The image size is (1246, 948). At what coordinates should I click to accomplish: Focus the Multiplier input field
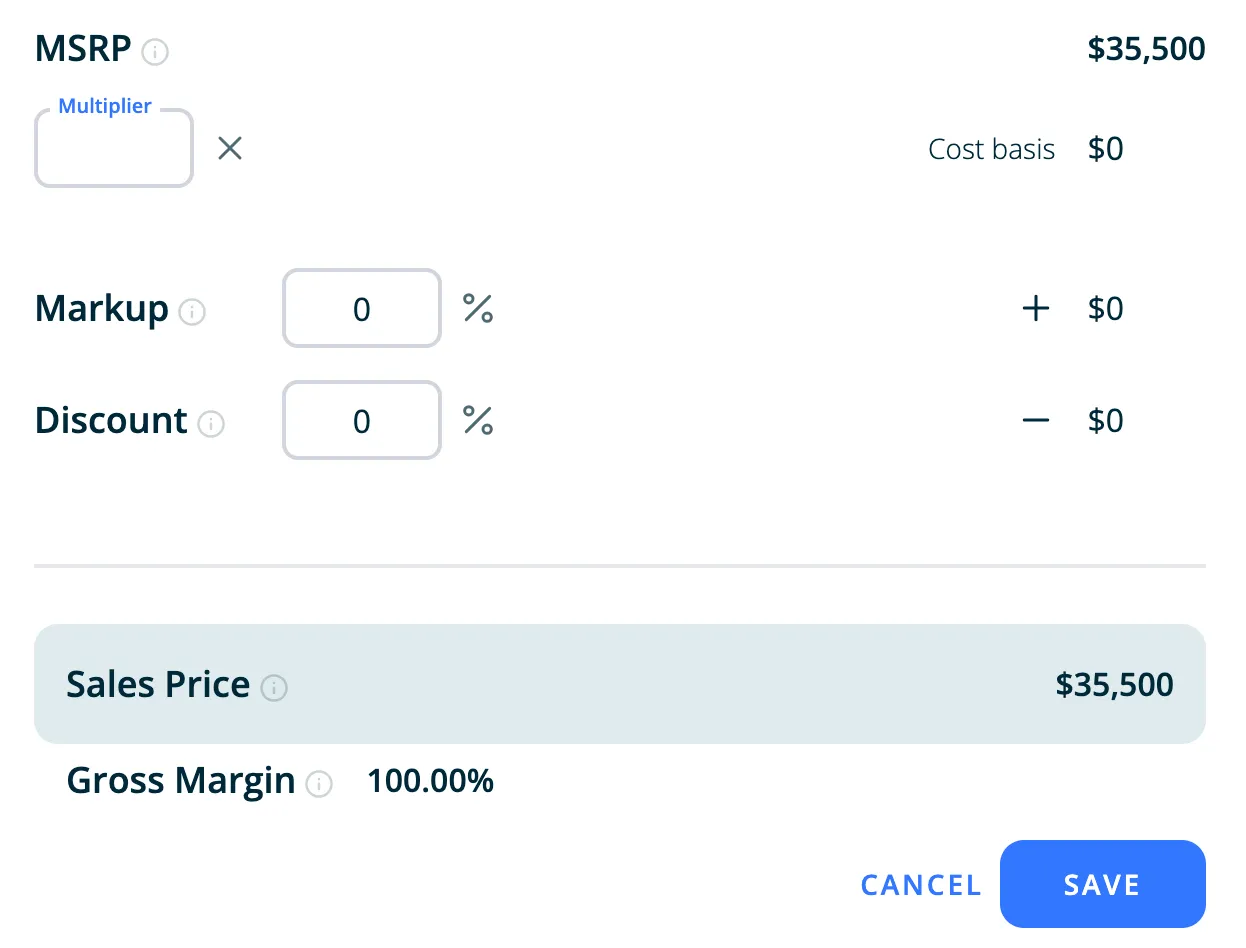114,150
